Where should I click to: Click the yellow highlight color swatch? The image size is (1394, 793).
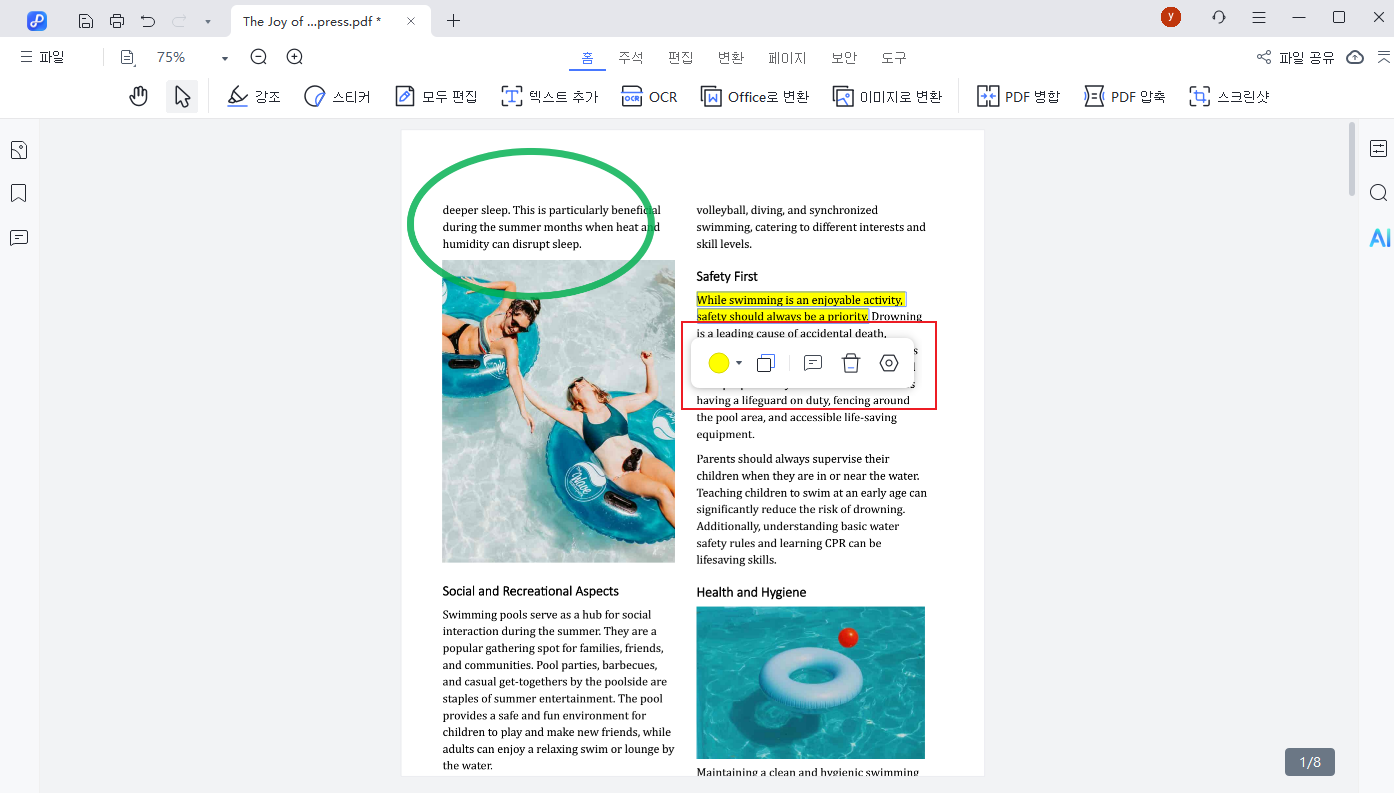[x=718, y=364]
